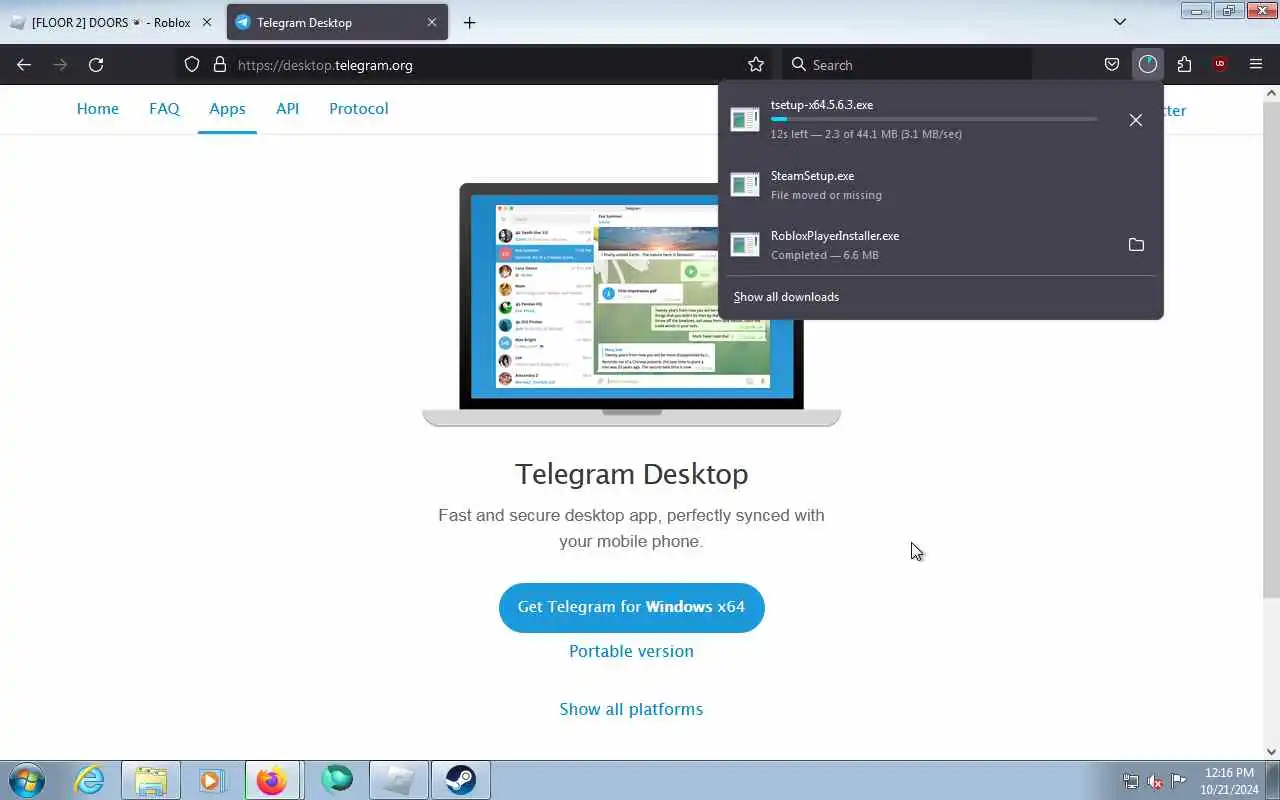Go back with the browser back arrow
The height and width of the screenshot is (800, 1280).
(x=24, y=65)
